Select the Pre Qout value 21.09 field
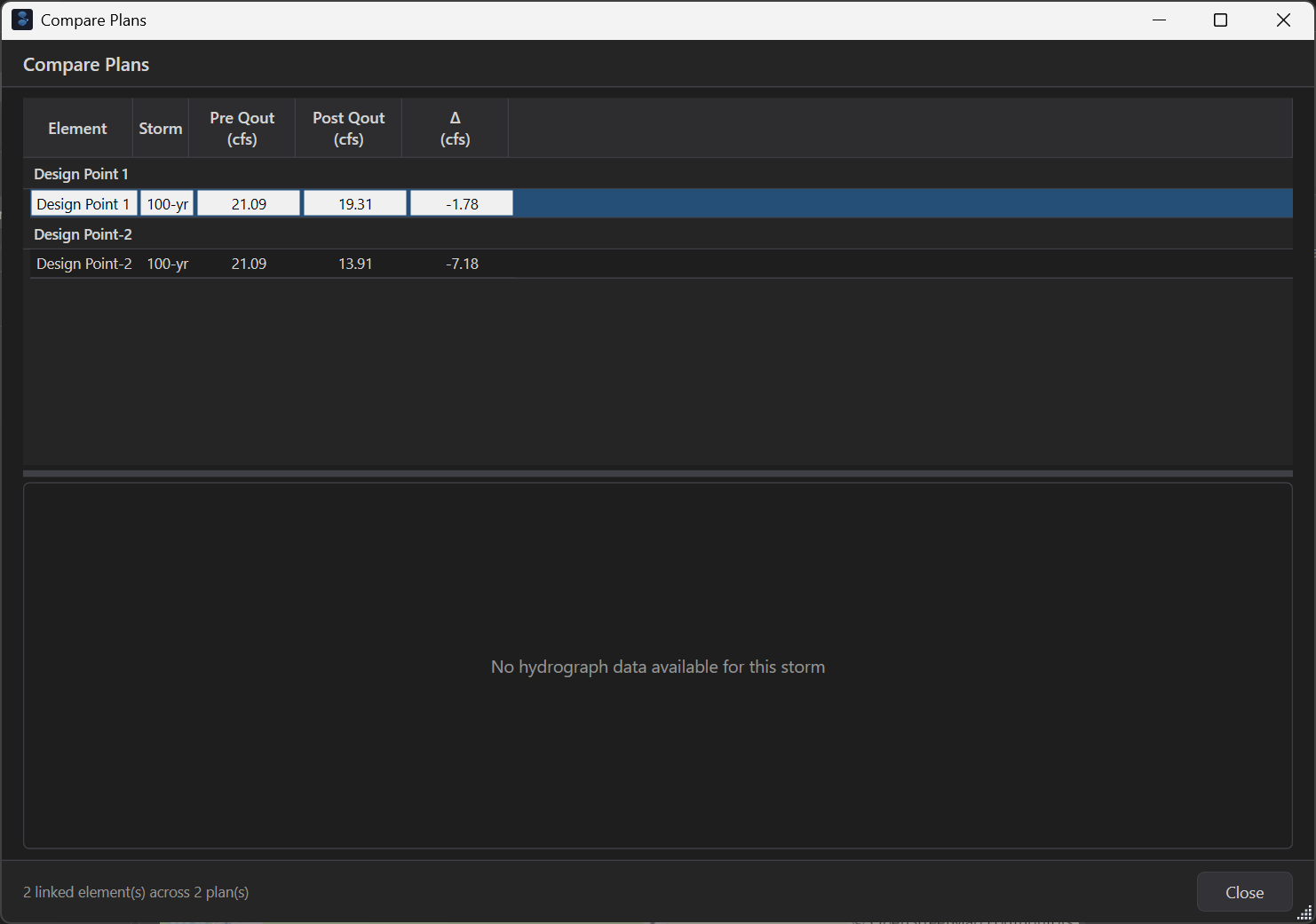 tap(248, 203)
